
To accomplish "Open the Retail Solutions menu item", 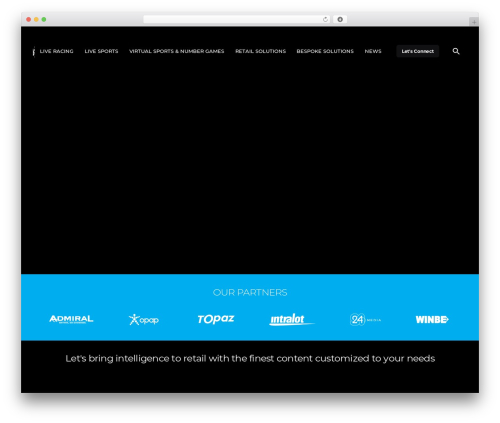I will [260, 51].
